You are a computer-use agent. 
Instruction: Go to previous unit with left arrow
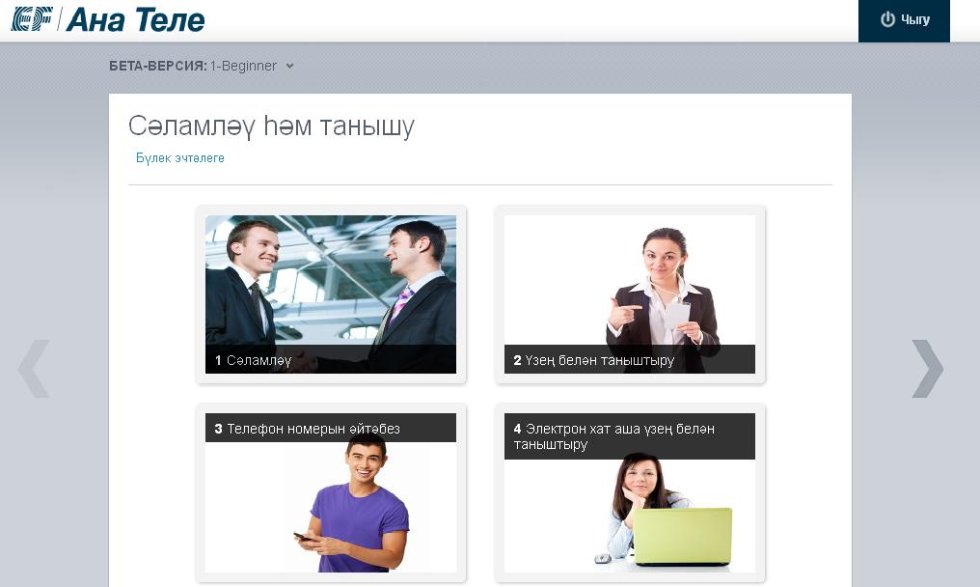click(34, 369)
